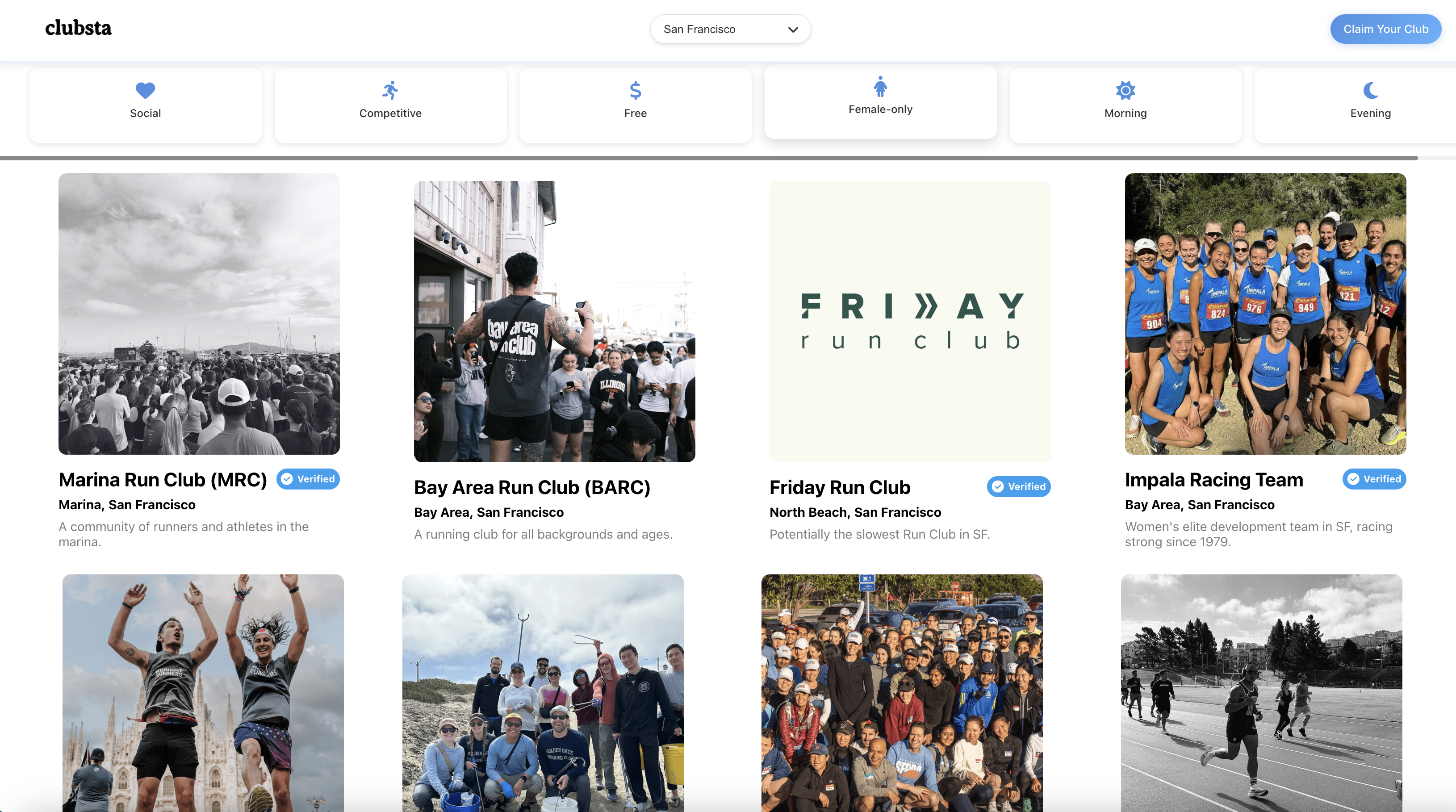Viewport: 1456px width, 812px height.
Task: Click "Bay Area, San Francisco" under Impala
Action: point(1199,505)
